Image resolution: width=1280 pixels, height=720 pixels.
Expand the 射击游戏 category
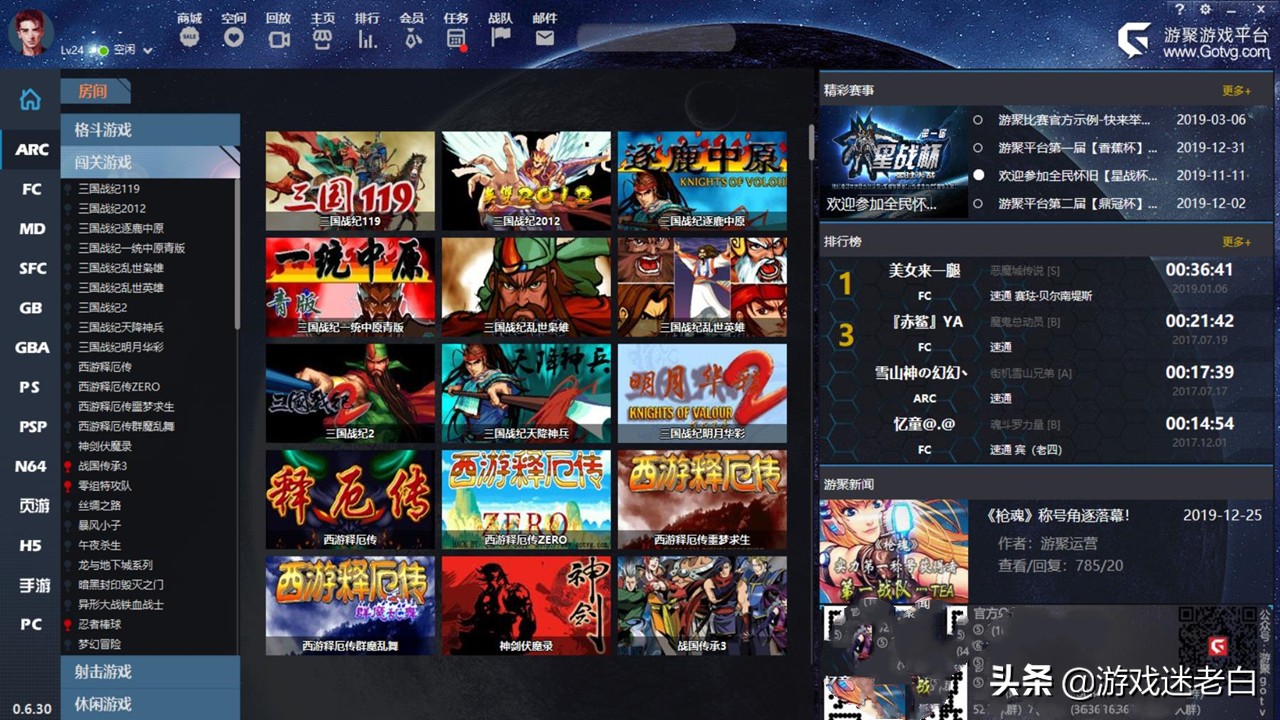point(150,672)
